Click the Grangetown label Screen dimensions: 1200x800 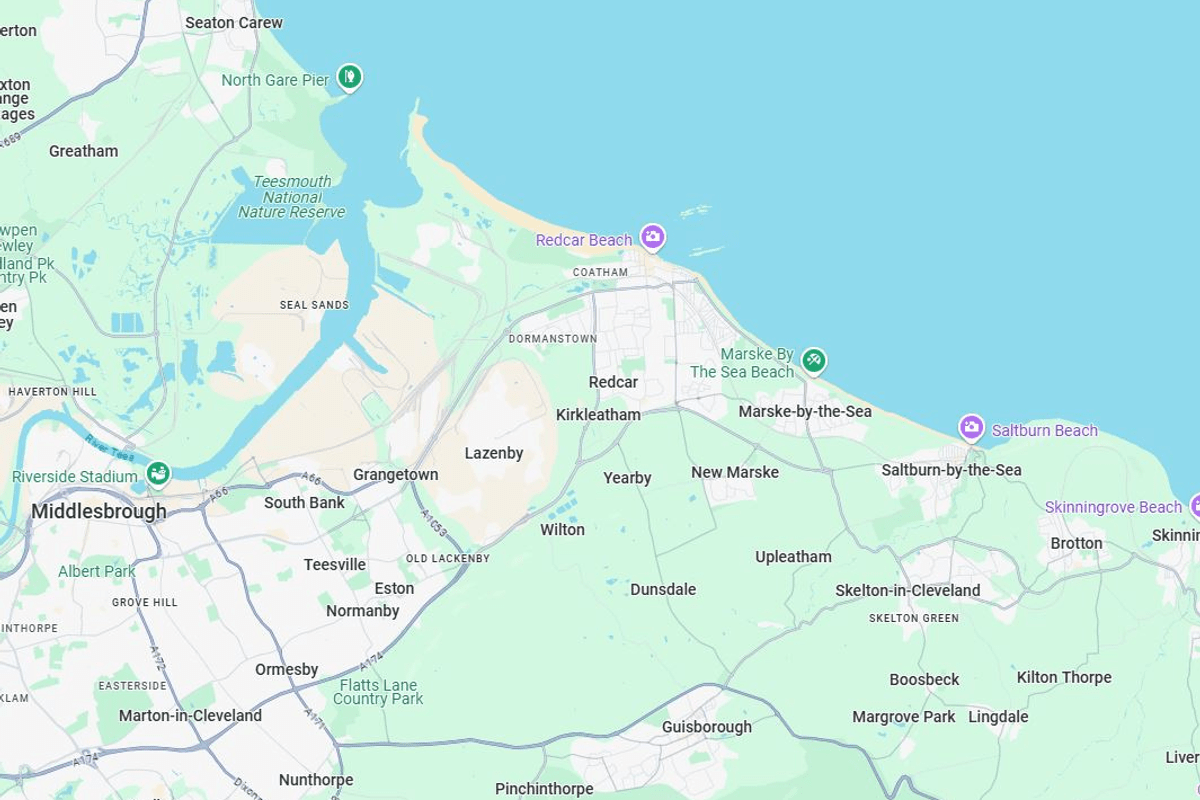click(396, 475)
